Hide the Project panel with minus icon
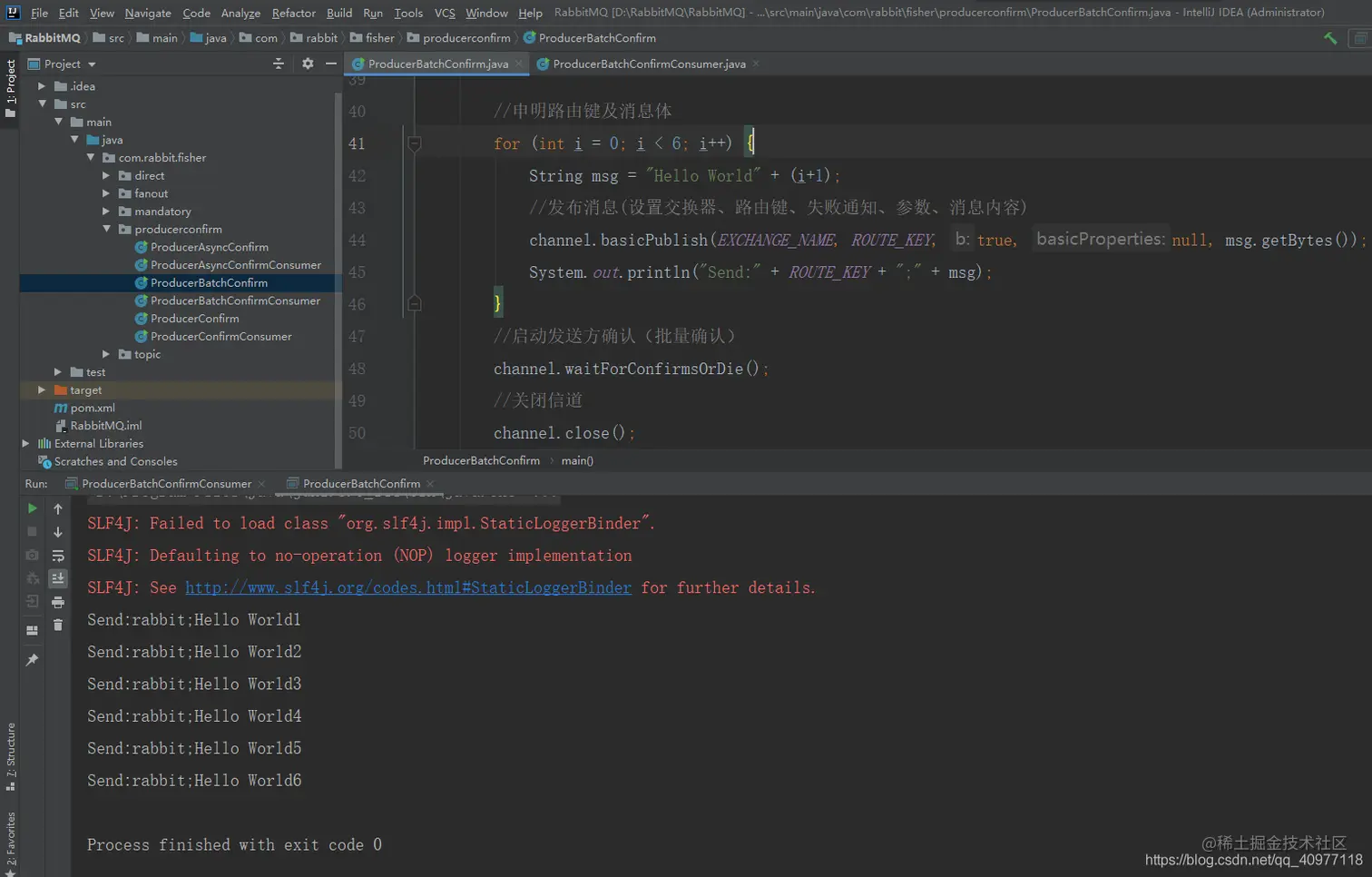 coord(331,64)
